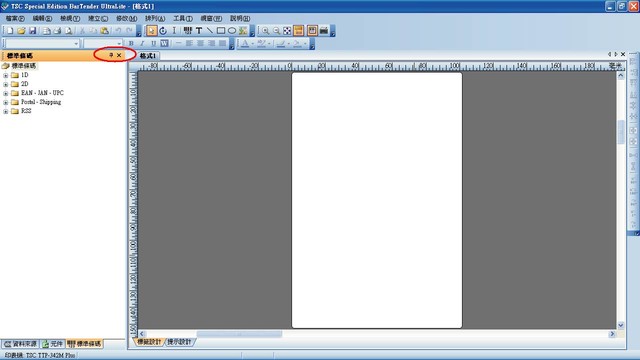640x360 pixels.
Task: Open Print Preview with the magnifier page icon
Action: [x=68, y=31]
